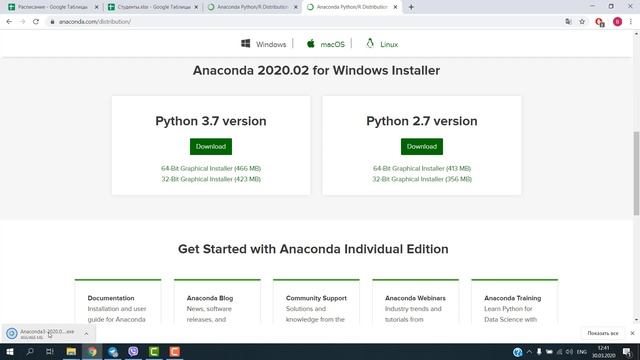Open the Windows Start menu
Viewport: 640px width, 360px height.
coord(10,351)
